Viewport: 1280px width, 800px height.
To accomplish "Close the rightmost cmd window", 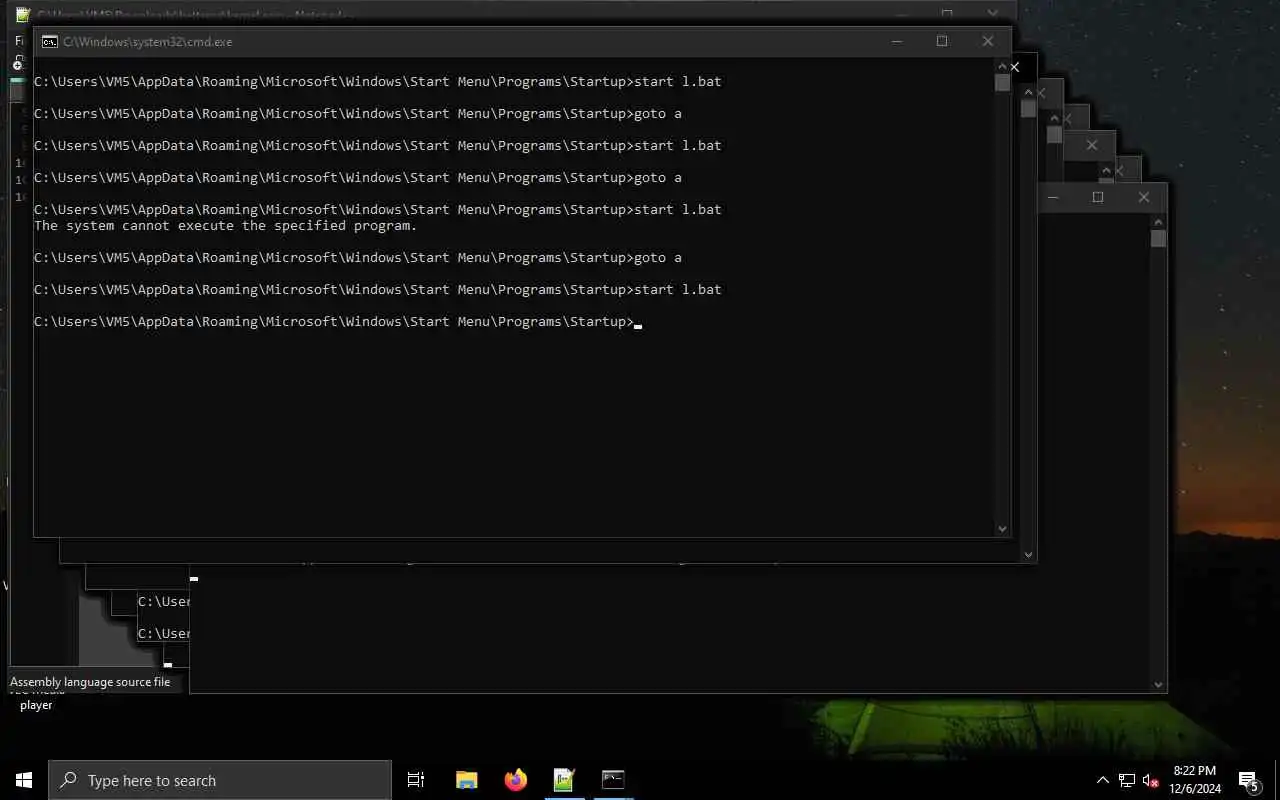I will coord(1144,197).
